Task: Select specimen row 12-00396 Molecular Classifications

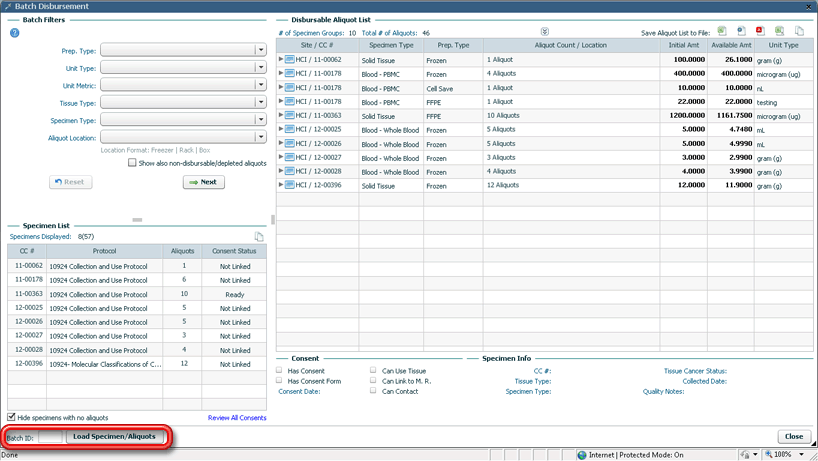Action: point(137,364)
